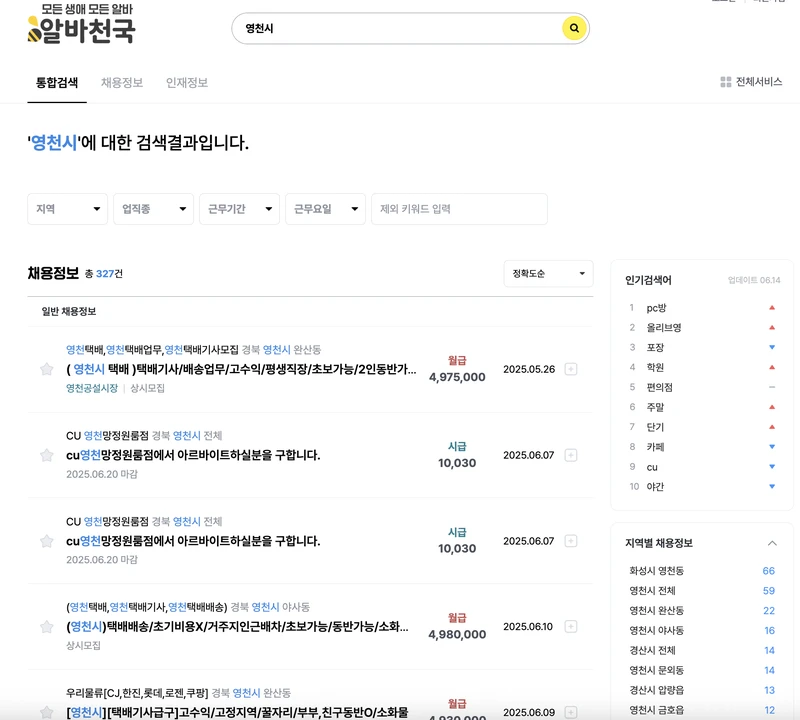Toggle favorite star on the first CU listing
800x720 pixels.
tap(45, 455)
